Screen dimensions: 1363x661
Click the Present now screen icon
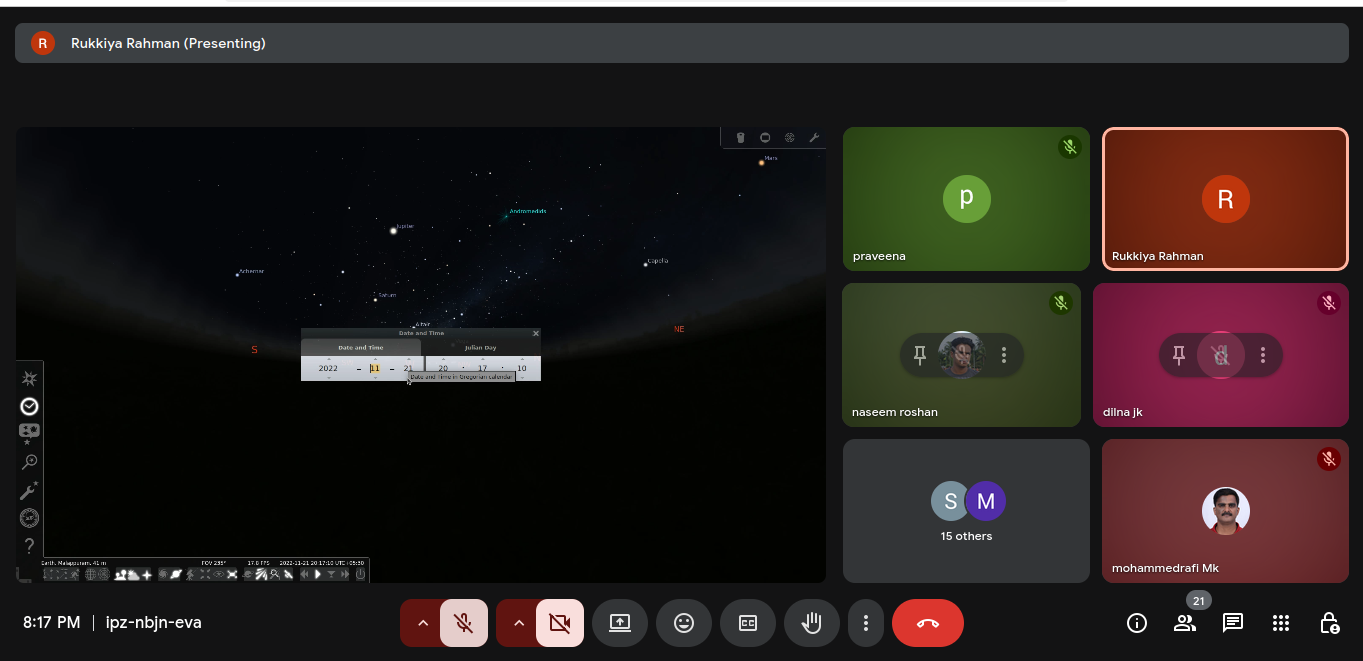620,623
